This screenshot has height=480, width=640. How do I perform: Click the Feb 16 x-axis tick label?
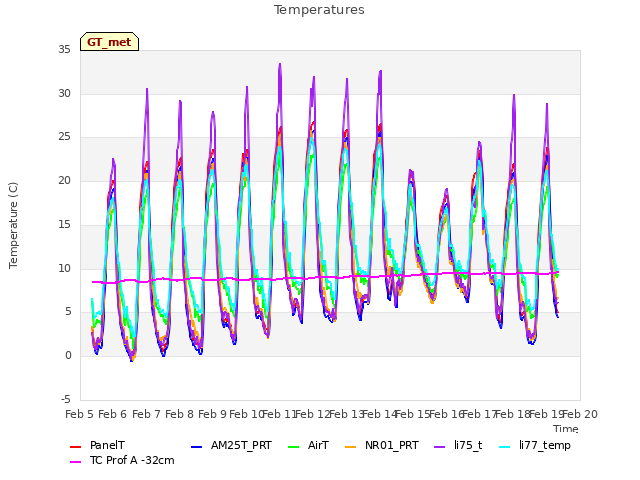pyautogui.click(x=446, y=414)
